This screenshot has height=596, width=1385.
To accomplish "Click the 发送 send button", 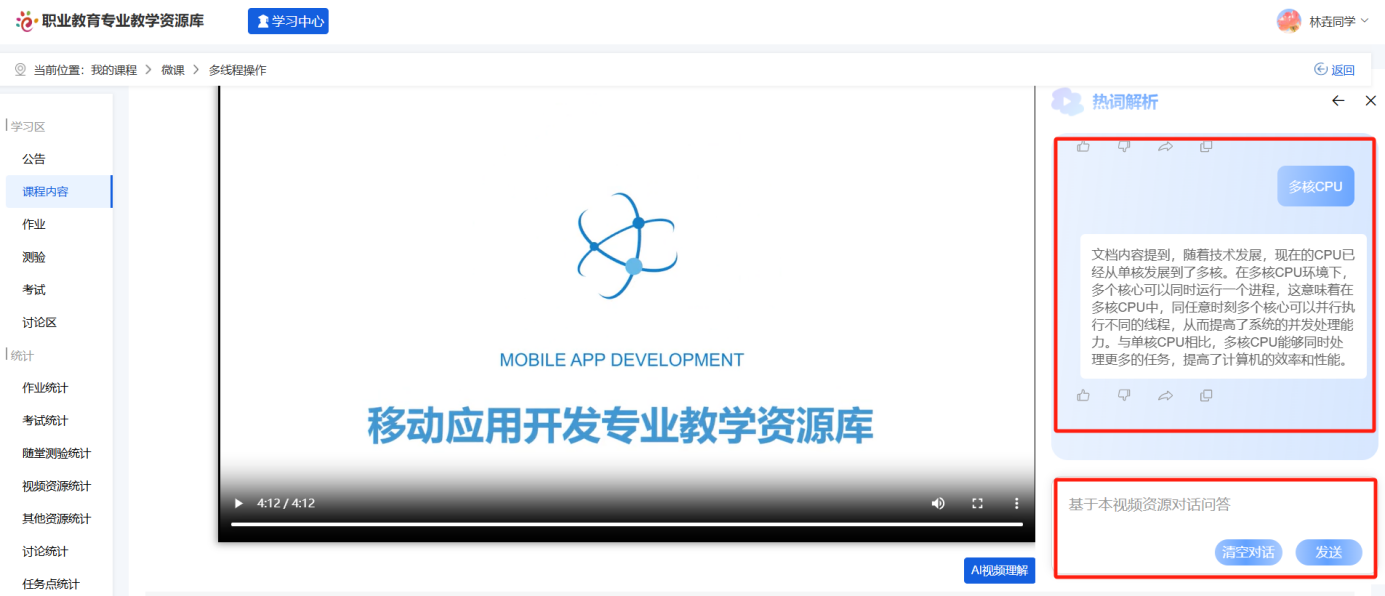I will (x=1328, y=552).
